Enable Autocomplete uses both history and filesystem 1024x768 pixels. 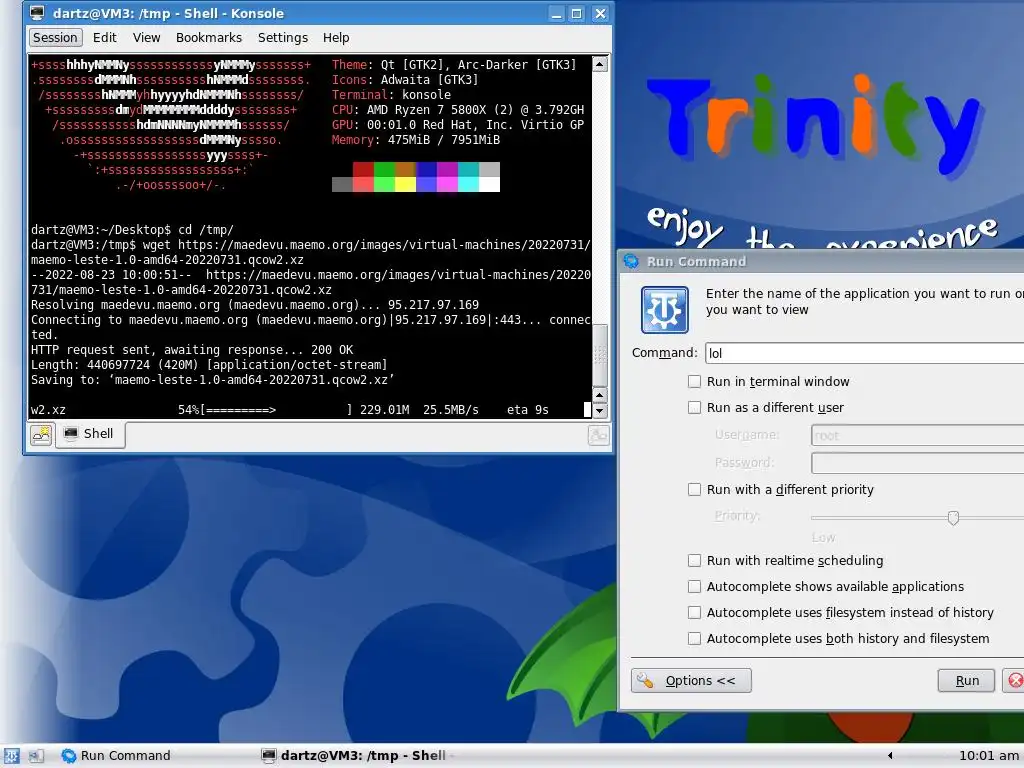click(x=694, y=639)
